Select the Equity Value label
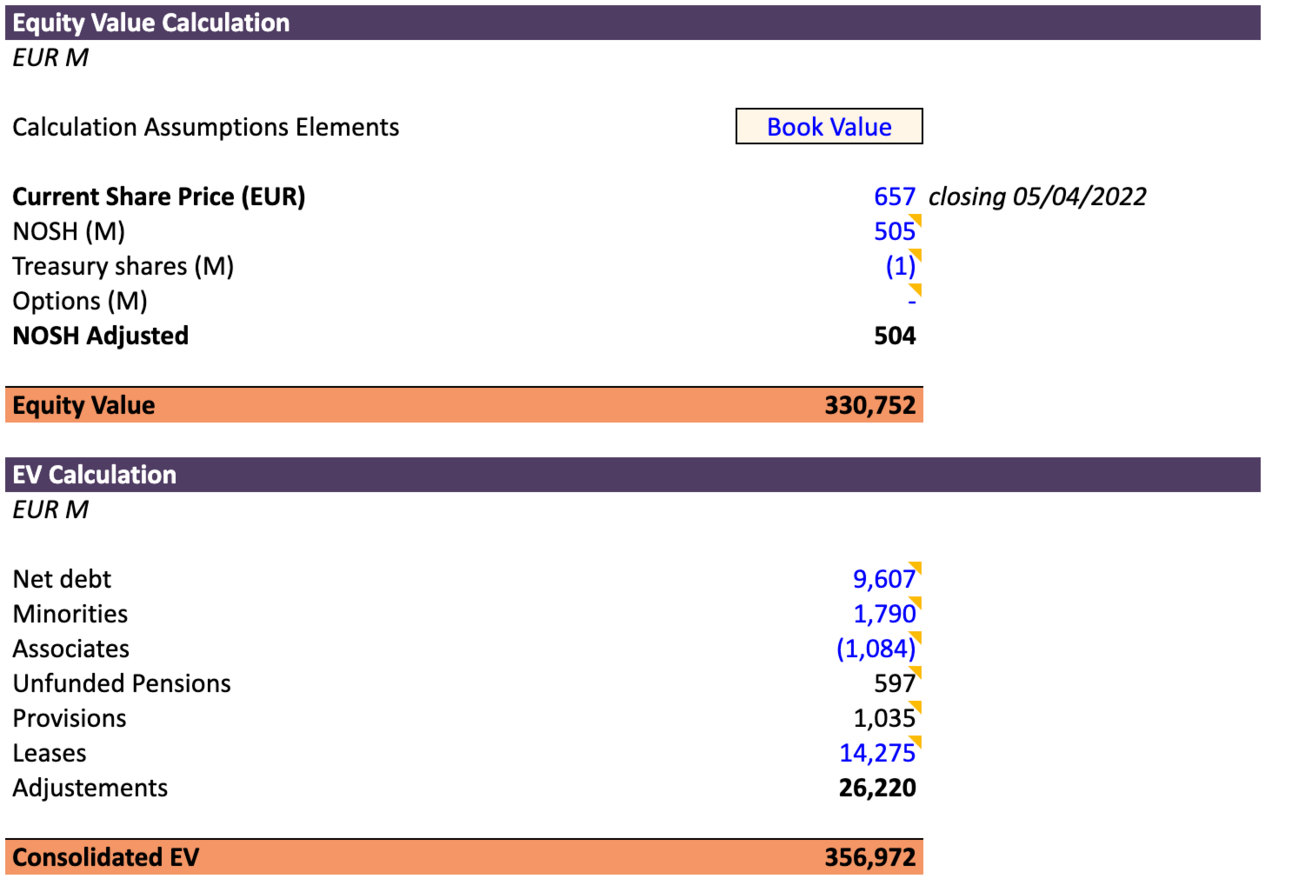 pos(84,405)
